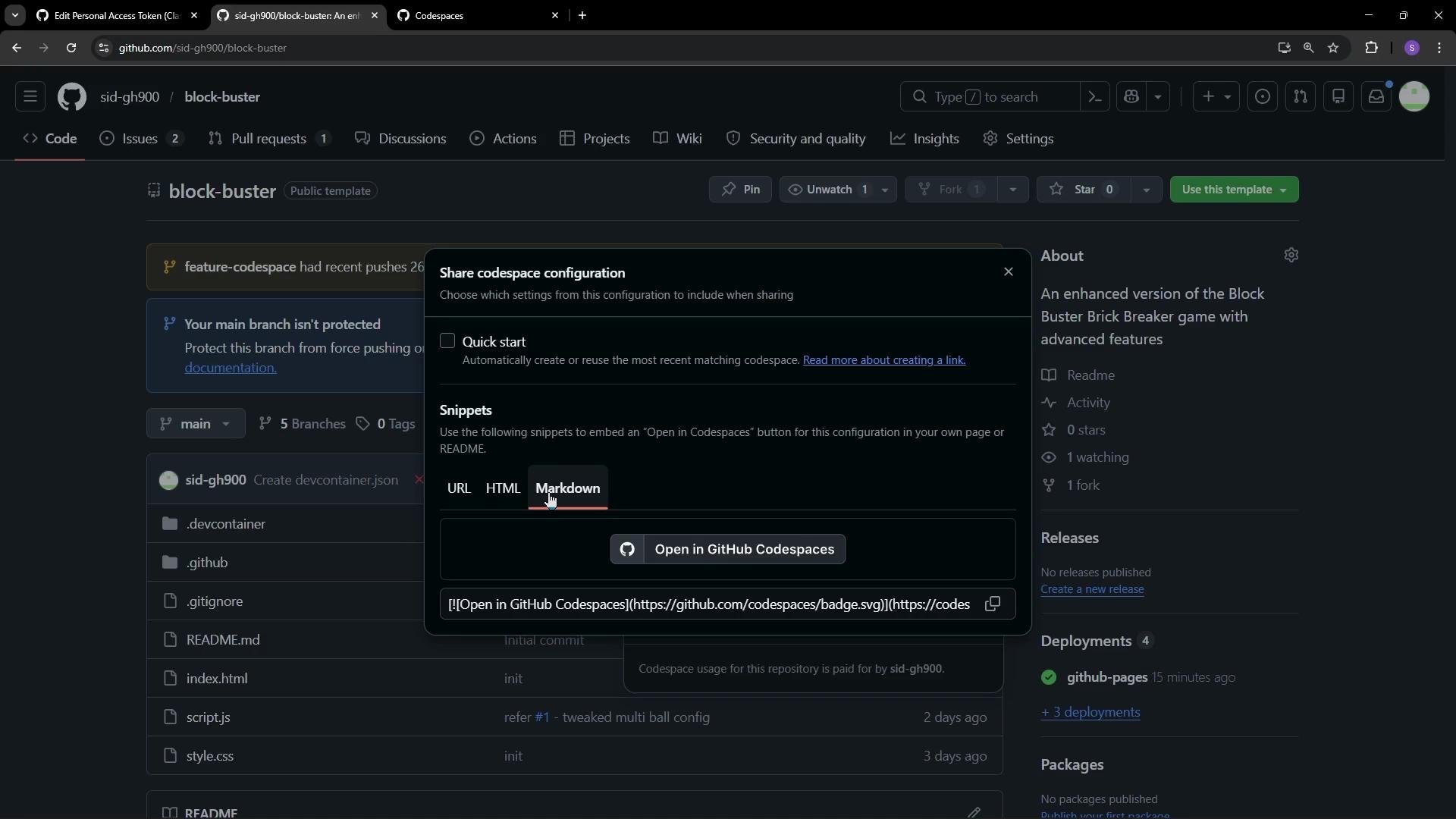The image size is (1456, 819).
Task: Open the main branch selector dropdown
Action: [196, 424]
